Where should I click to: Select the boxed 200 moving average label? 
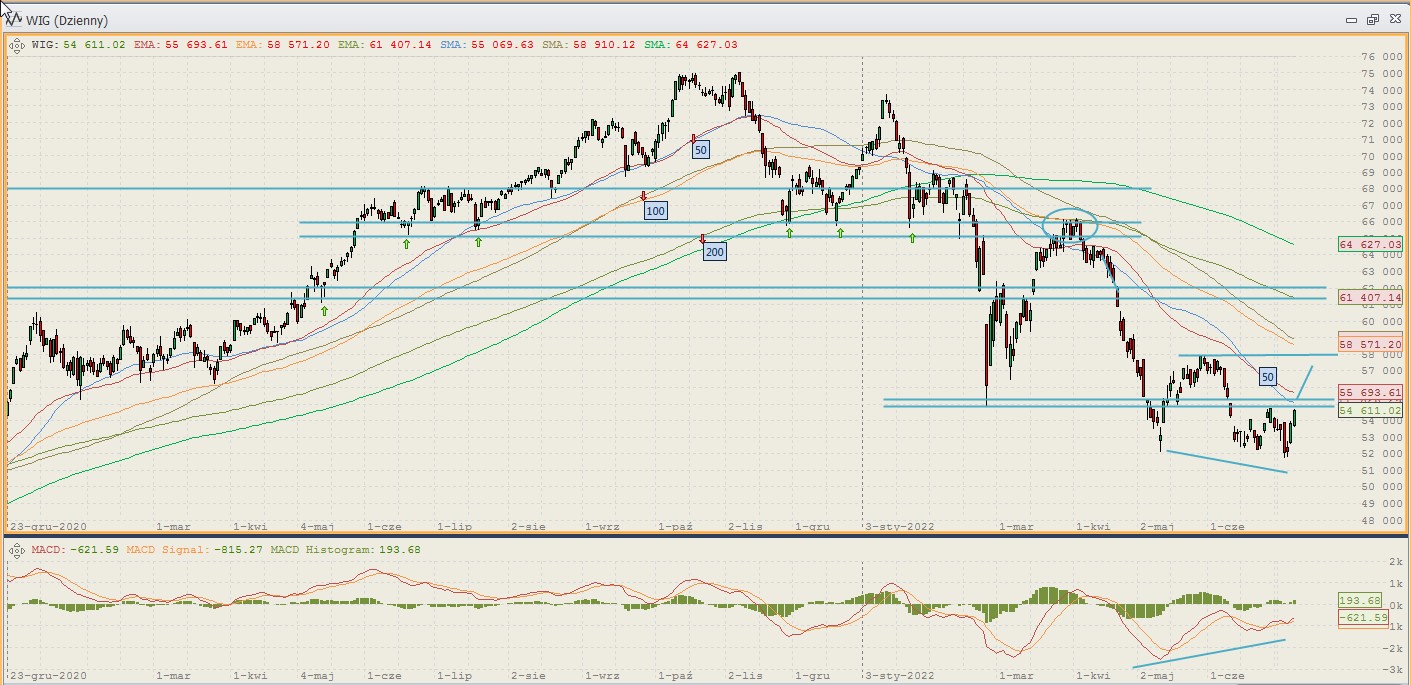click(714, 252)
